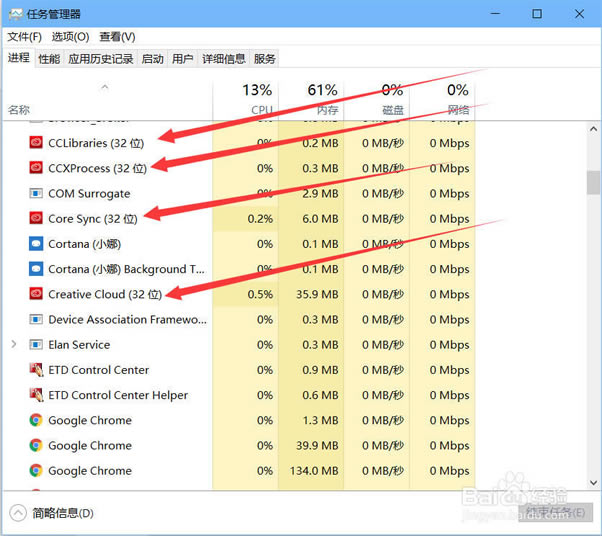Expand the Elan Service process group
602x536 pixels.
[x=14, y=344]
